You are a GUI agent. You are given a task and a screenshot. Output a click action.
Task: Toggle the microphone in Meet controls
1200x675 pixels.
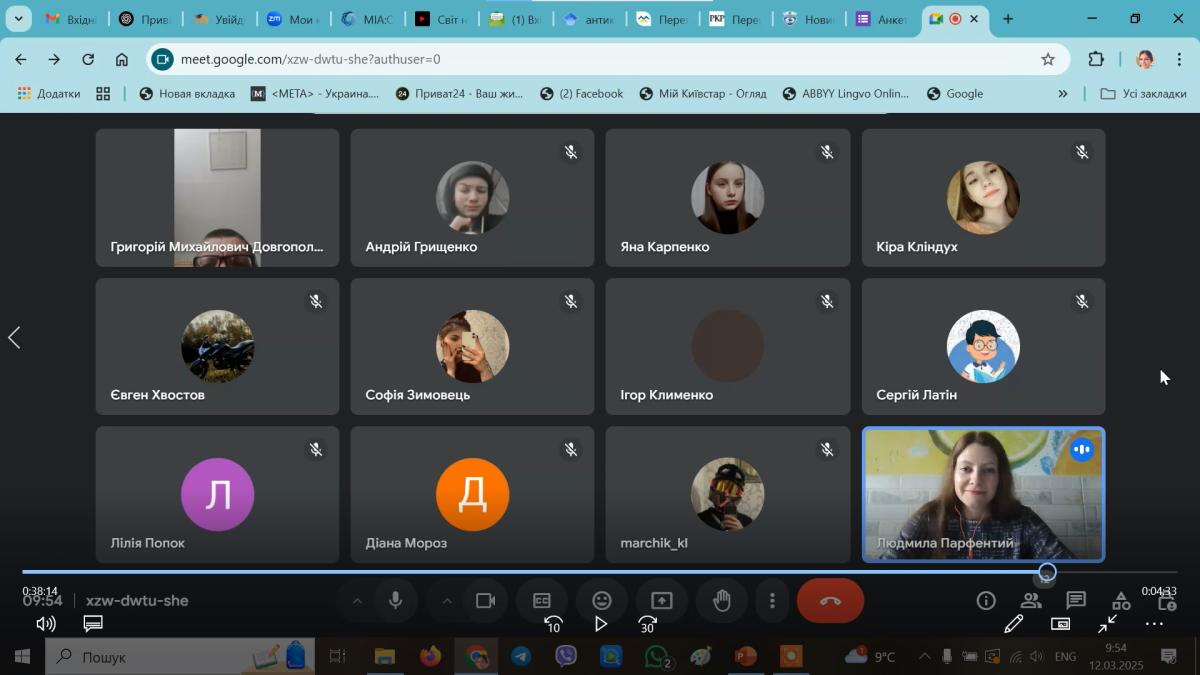[x=396, y=601]
